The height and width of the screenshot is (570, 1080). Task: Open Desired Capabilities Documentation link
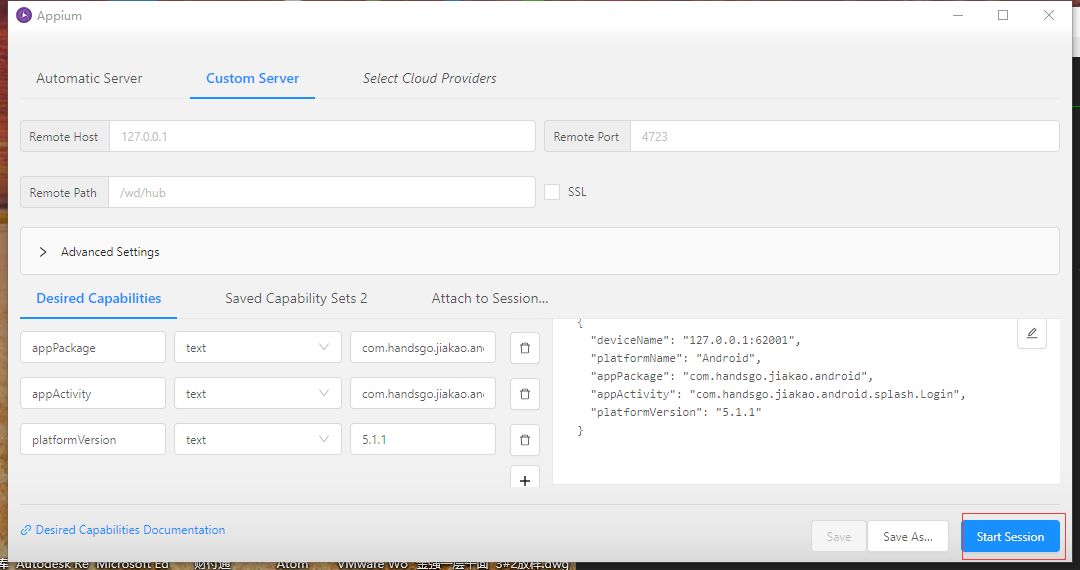click(130, 530)
